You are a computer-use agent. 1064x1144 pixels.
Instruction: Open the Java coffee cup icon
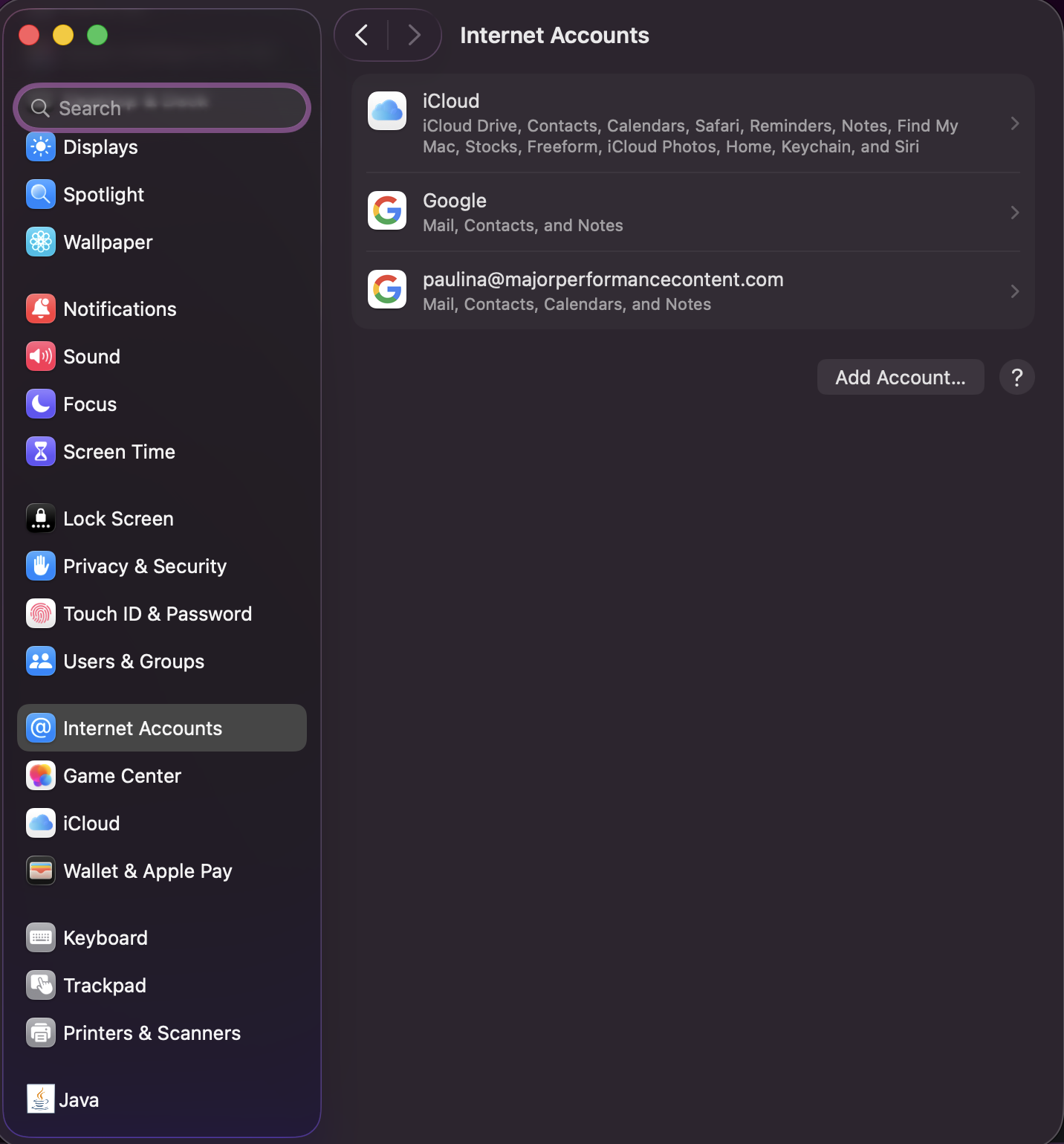click(x=40, y=1099)
